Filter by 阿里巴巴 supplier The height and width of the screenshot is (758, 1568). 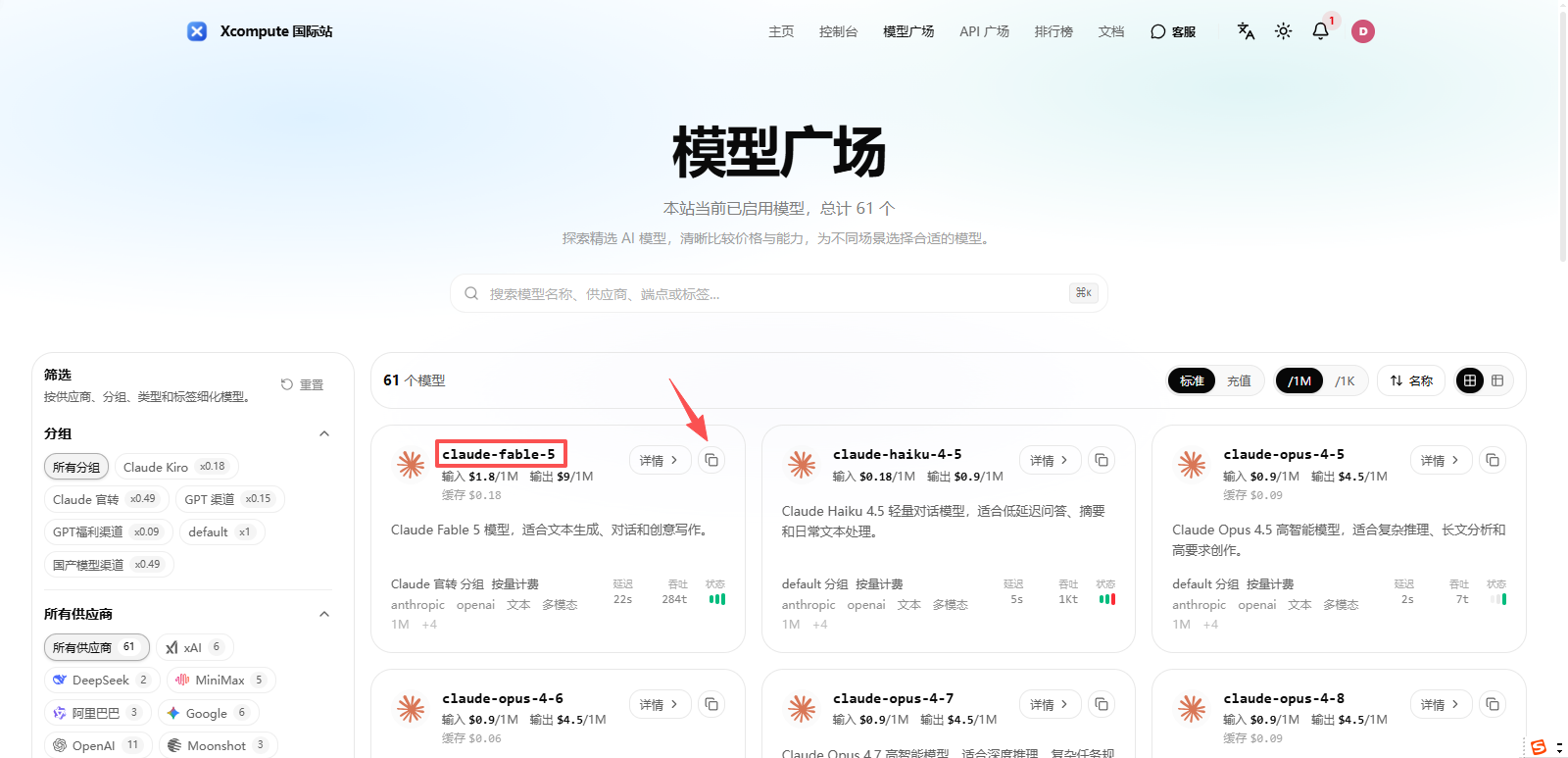[97, 713]
